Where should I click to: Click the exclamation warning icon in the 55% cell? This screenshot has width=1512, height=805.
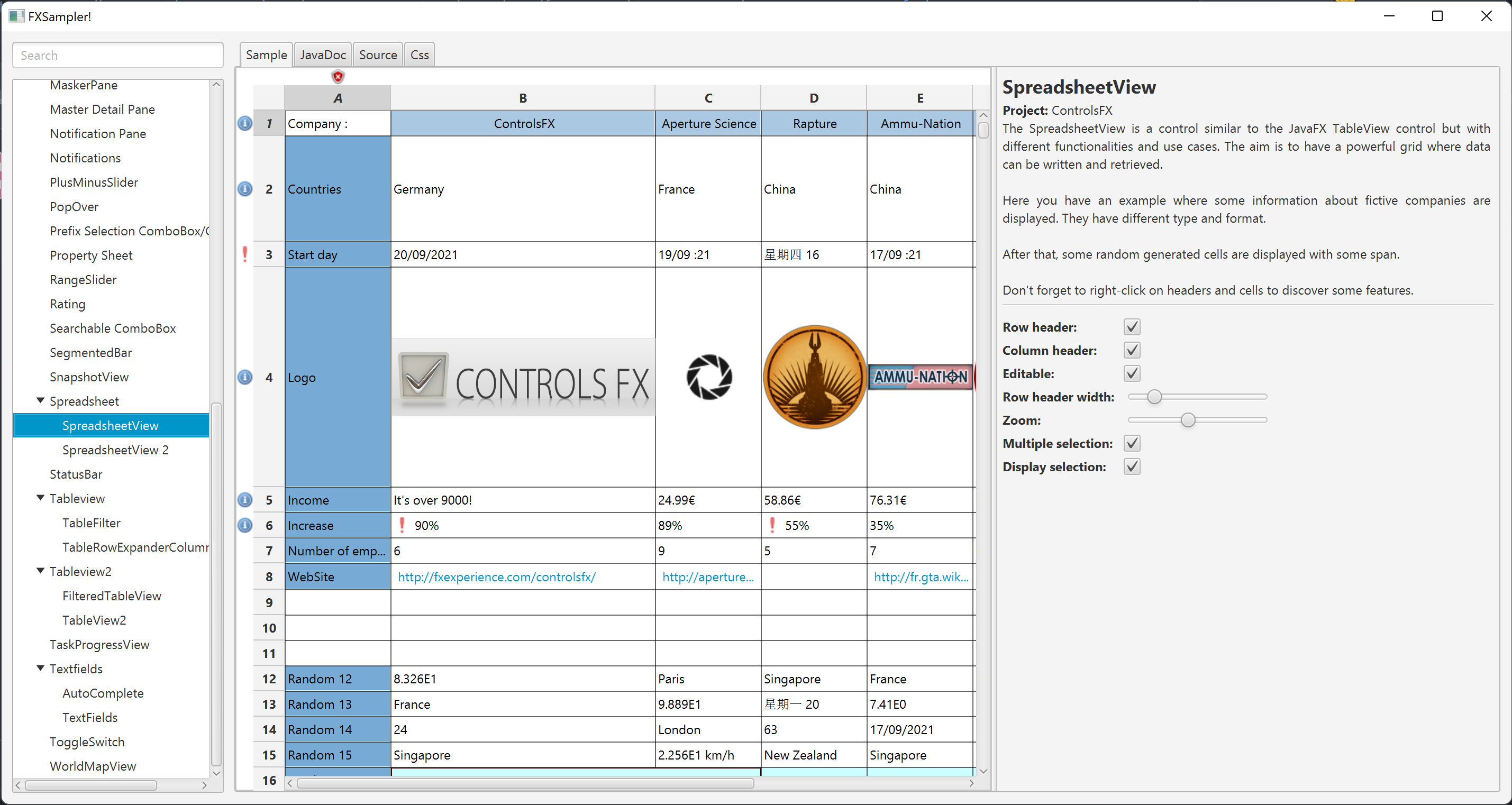(x=772, y=525)
